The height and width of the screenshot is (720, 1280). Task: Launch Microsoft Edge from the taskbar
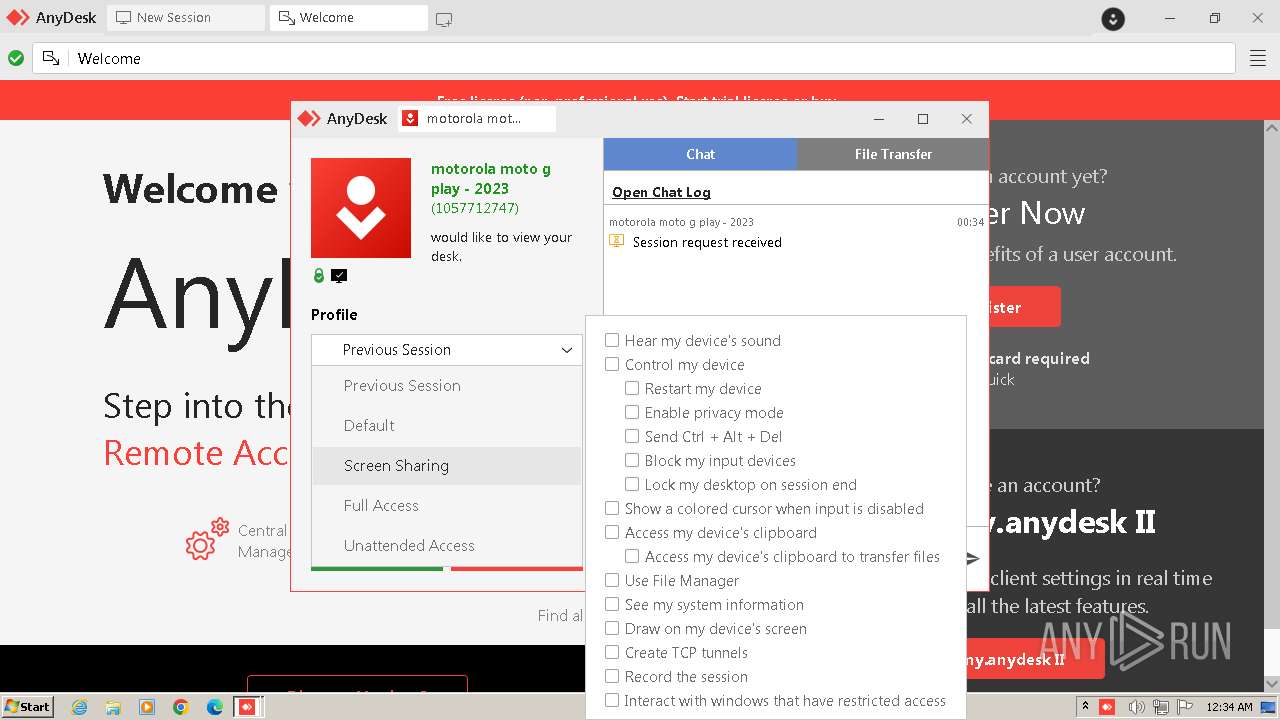tap(215, 707)
